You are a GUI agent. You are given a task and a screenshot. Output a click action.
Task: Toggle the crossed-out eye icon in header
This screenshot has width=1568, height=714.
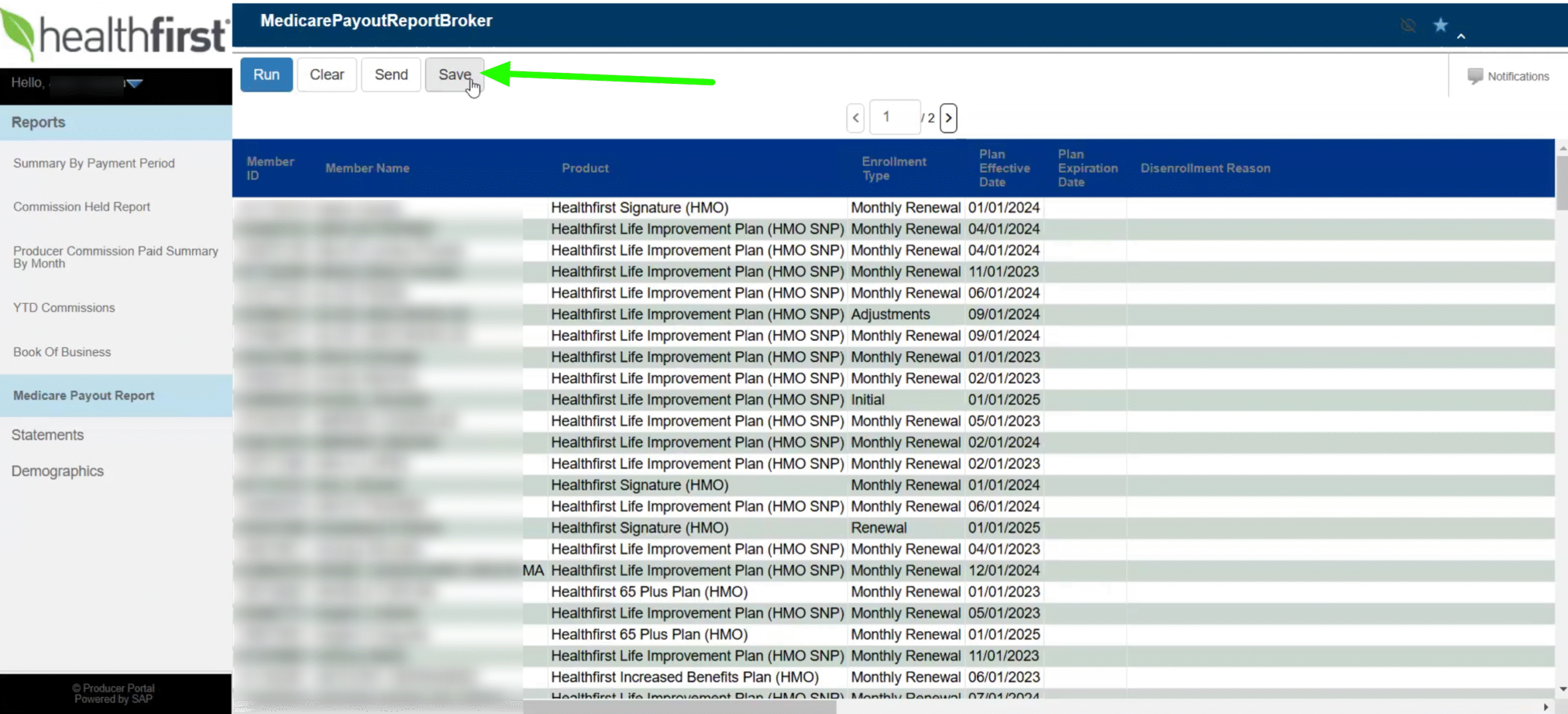[x=1408, y=25]
